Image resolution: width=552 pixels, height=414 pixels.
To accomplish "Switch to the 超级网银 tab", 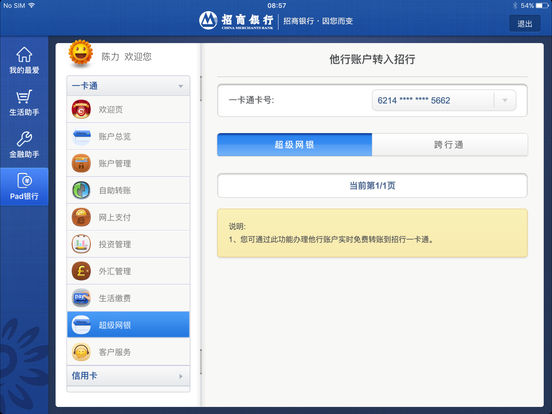I will click(294, 145).
